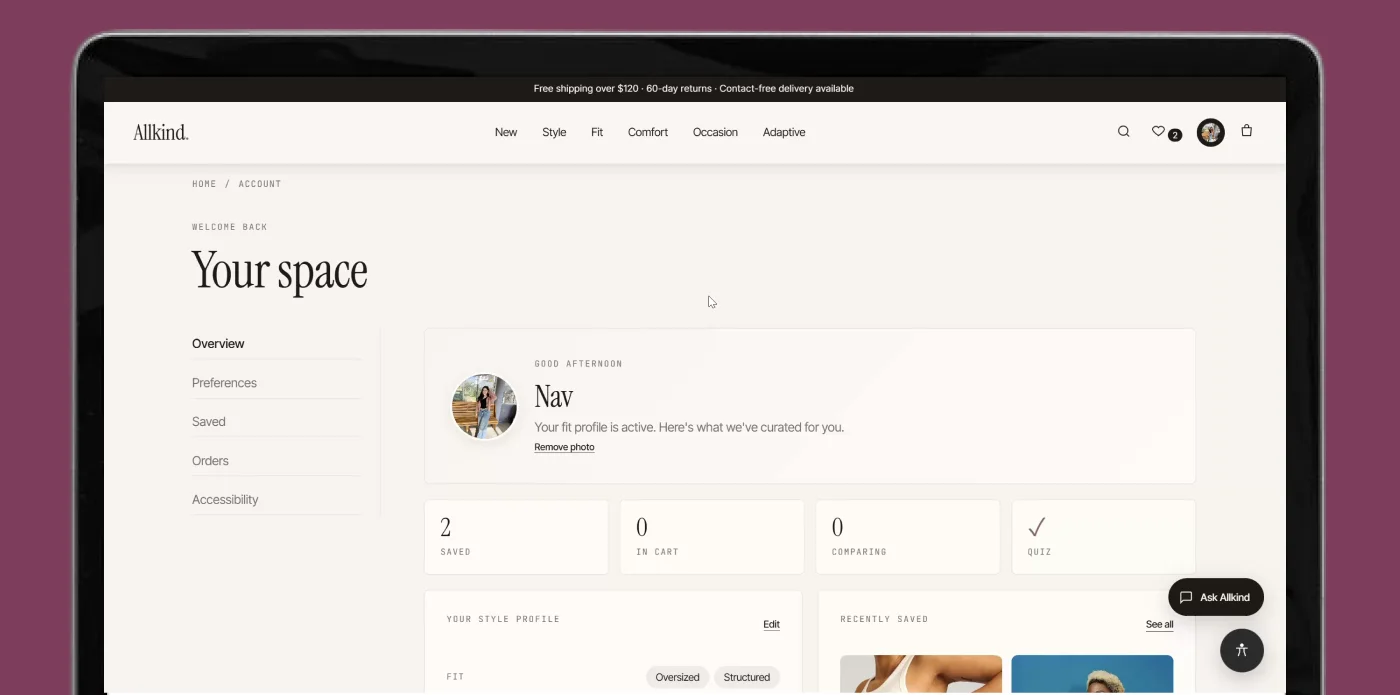Edit your style profile
Image resolution: width=1400 pixels, height=695 pixels.
click(x=771, y=624)
